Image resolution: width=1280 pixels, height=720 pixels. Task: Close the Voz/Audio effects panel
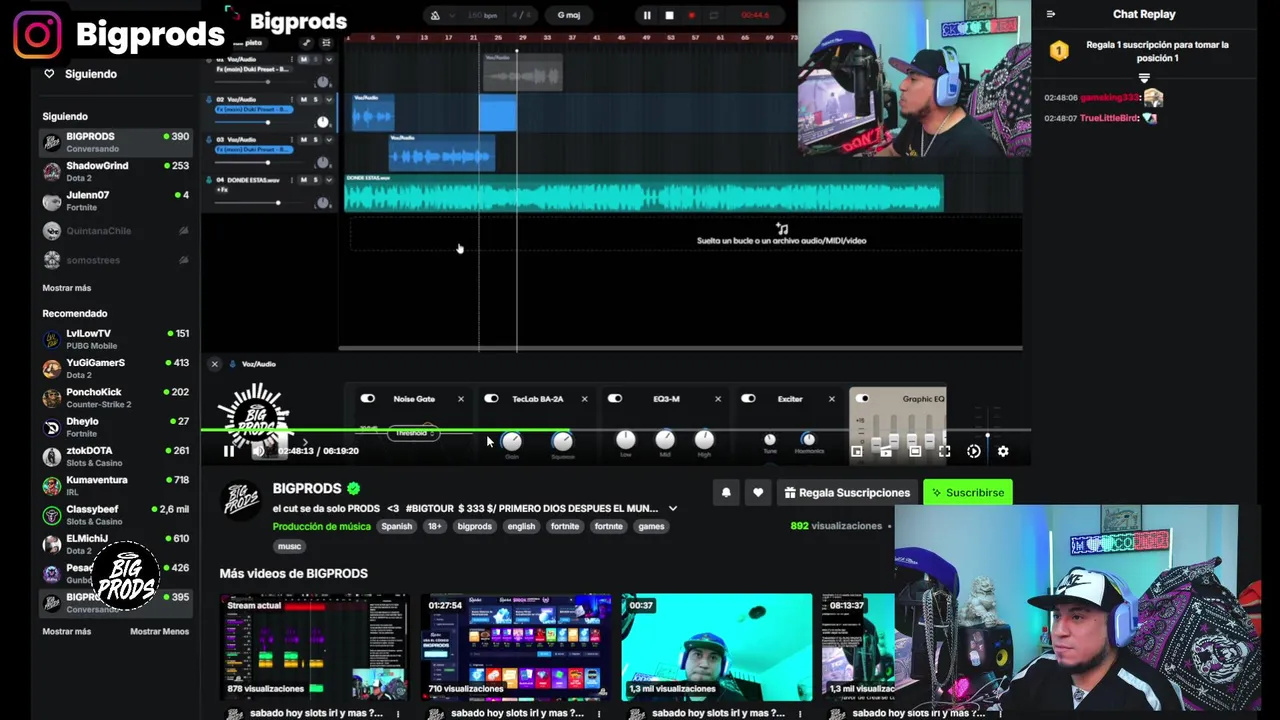click(x=214, y=364)
